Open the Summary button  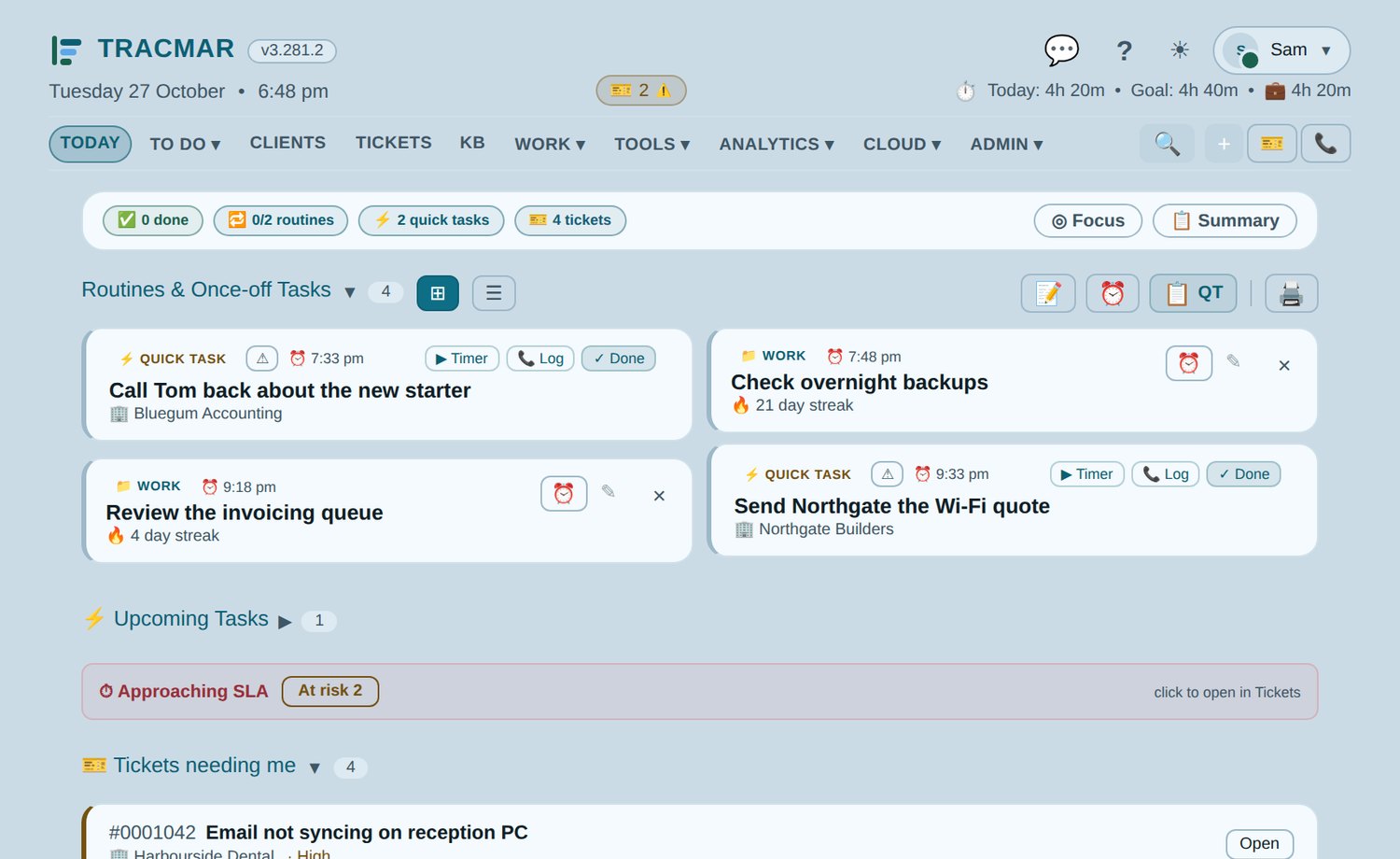click(1225, 221)
